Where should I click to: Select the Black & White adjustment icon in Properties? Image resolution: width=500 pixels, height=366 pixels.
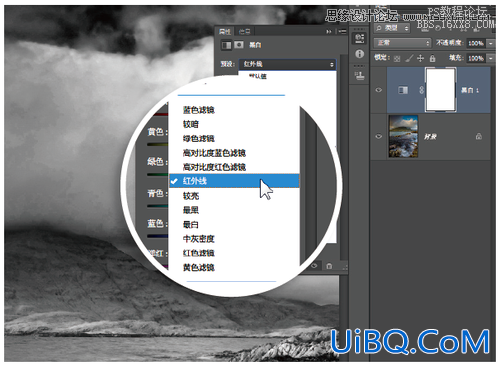[227, 45]
